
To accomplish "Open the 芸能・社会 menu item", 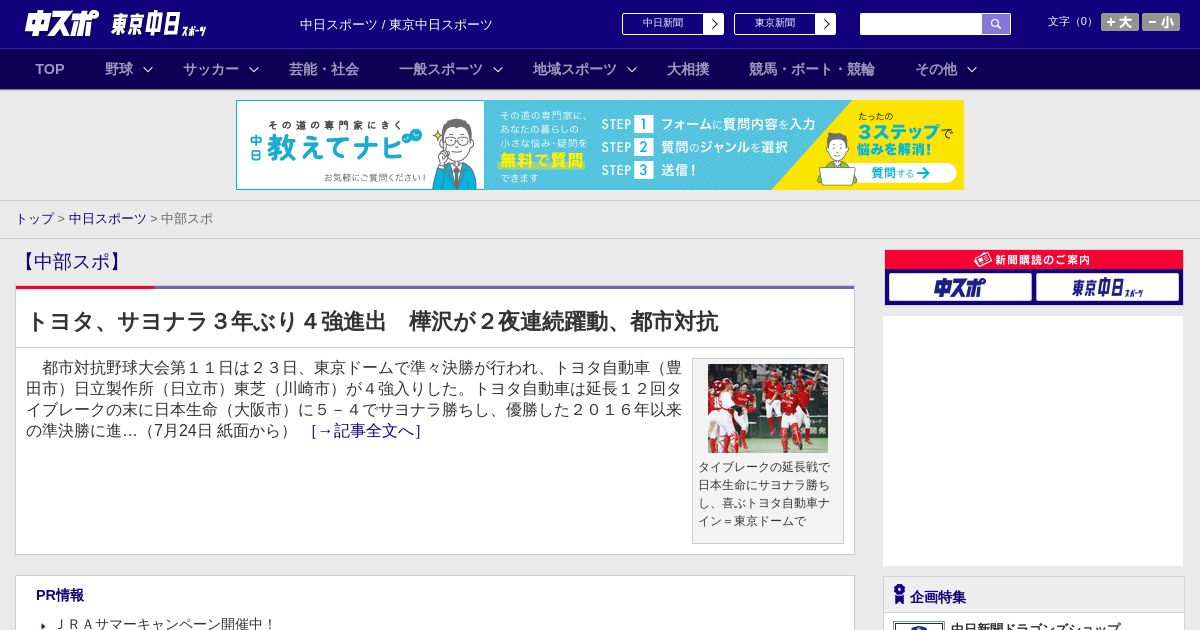I will tap(324, 69).
